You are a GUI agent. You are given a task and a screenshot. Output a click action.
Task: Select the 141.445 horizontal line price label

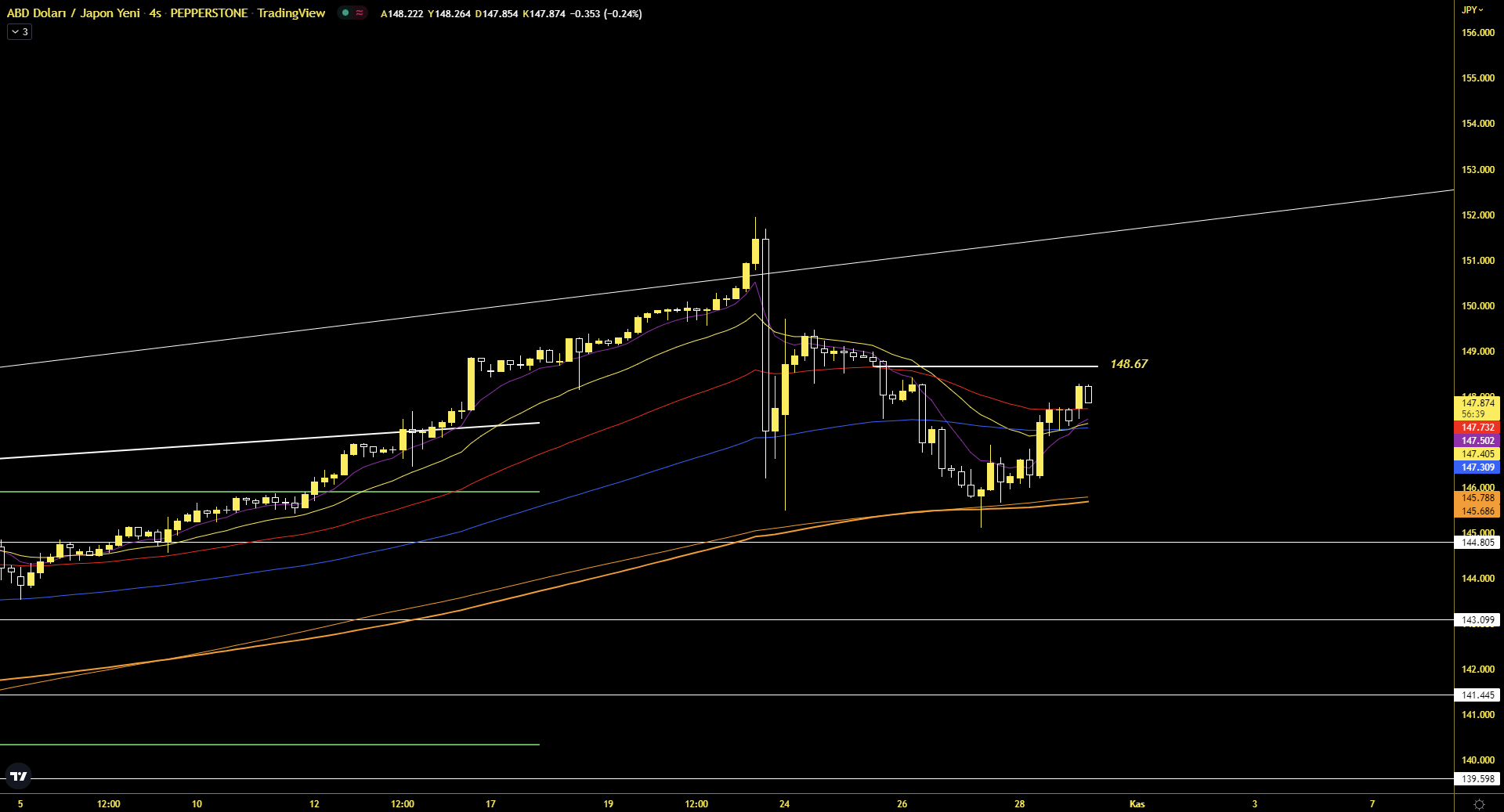pyautogui.click(x=1477, y=695)
